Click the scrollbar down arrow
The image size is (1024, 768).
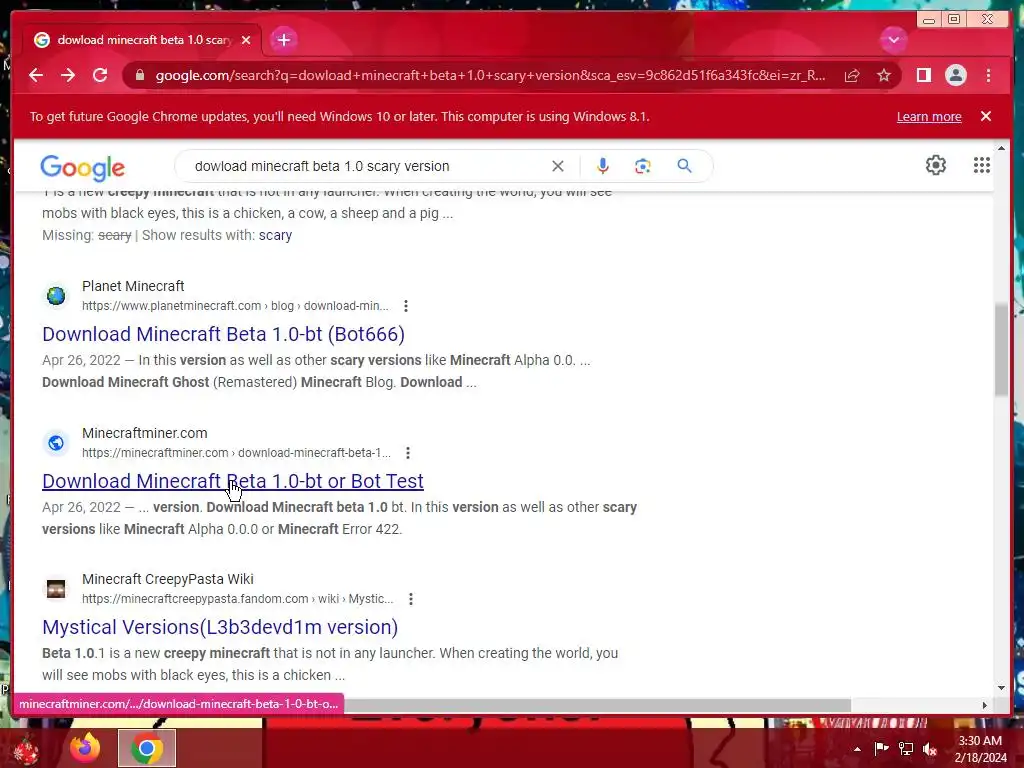coord(1001,688)
